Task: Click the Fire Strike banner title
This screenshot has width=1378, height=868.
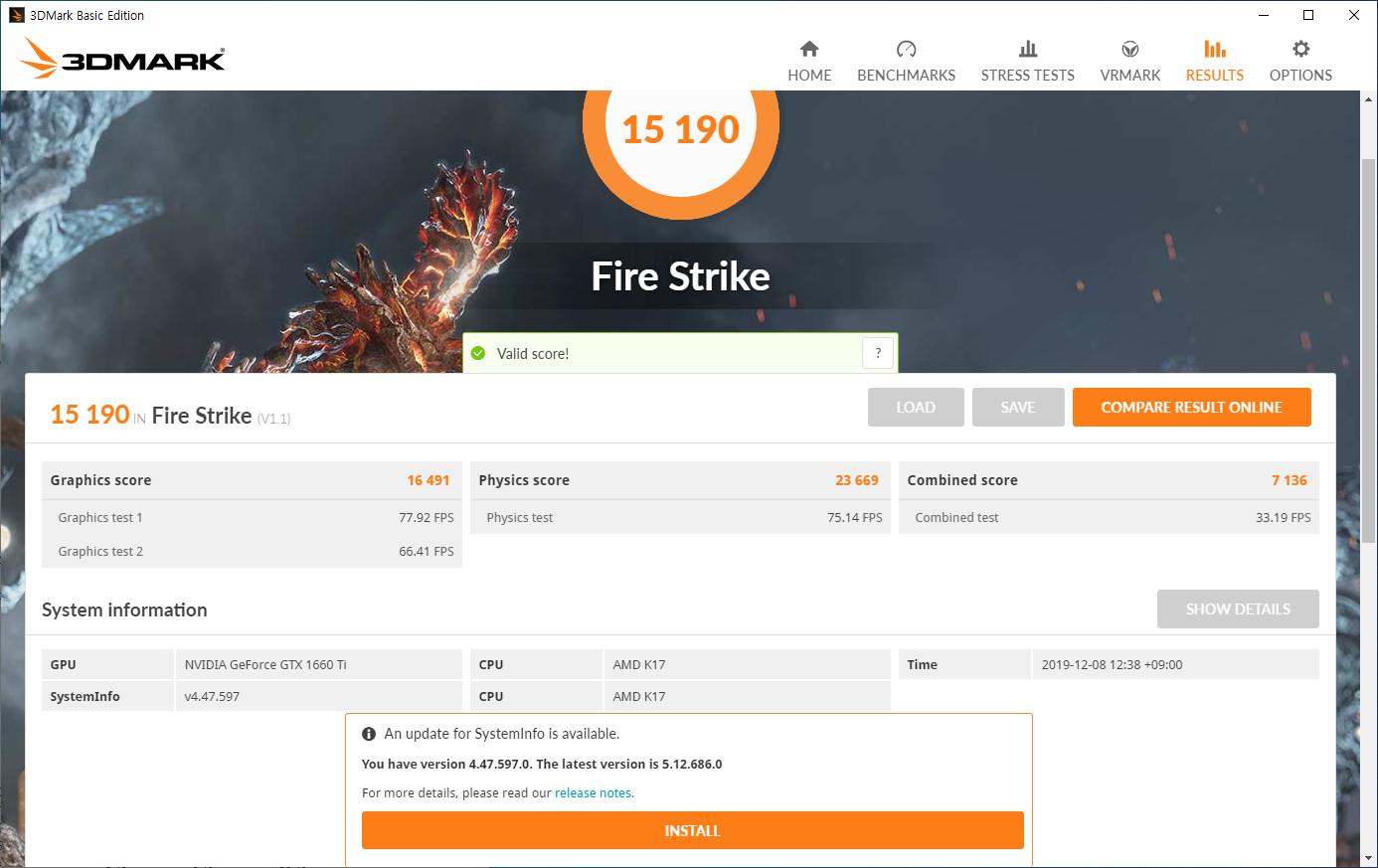Action: pyautogui.click(x=681, y=276)
